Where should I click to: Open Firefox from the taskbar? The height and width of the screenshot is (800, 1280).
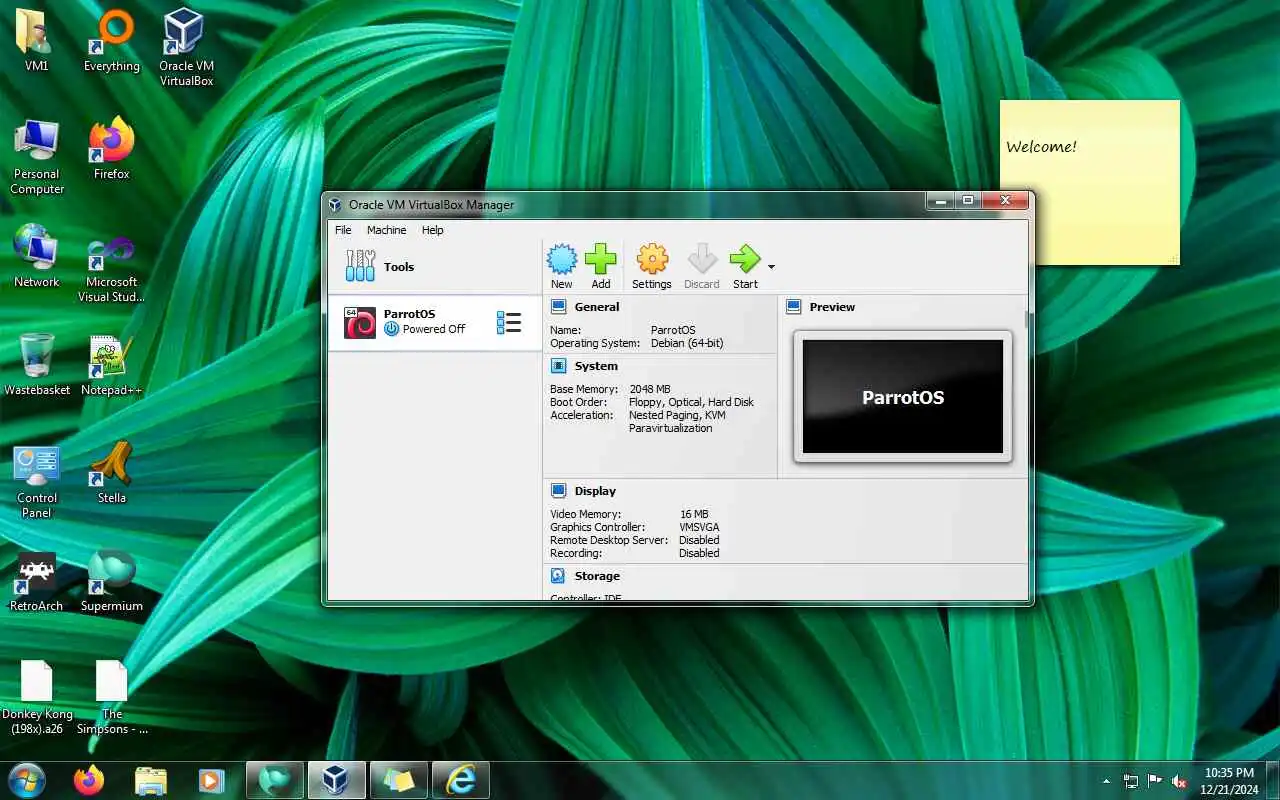tap(89, 780)
